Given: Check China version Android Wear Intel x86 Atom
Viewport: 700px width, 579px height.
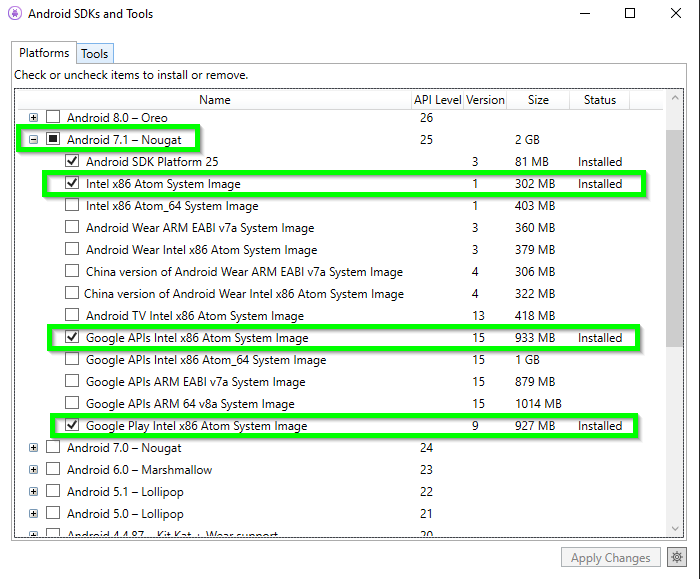Looking at the screenshot, I should tap(72, 293).
